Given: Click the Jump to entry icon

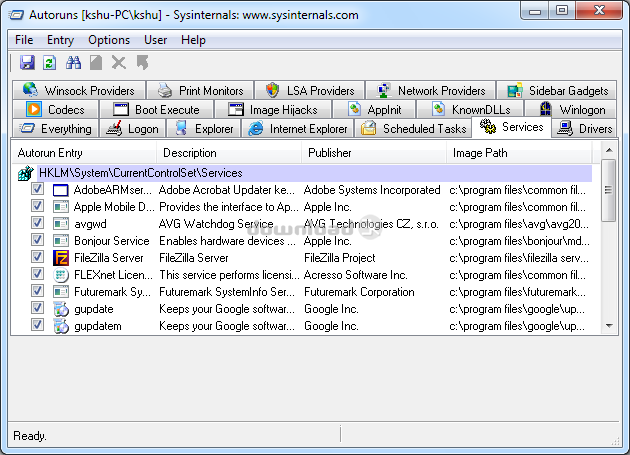Looking at the screenshot, I should (x=142, y=63).
